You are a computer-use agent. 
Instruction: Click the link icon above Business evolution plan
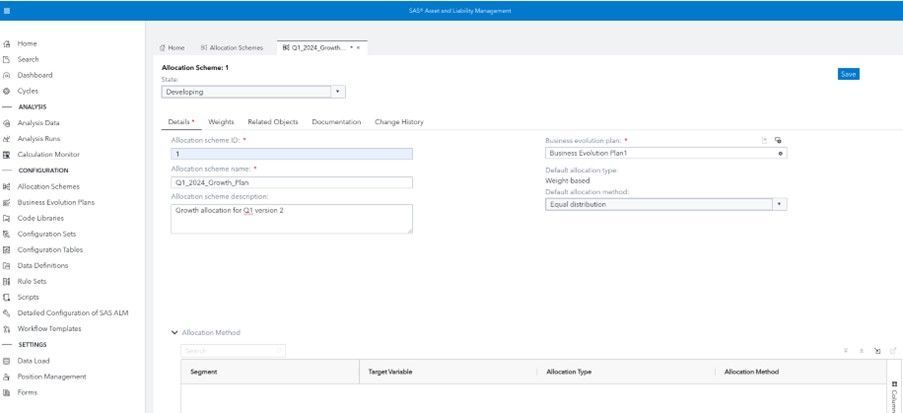(x=778, y=141)
